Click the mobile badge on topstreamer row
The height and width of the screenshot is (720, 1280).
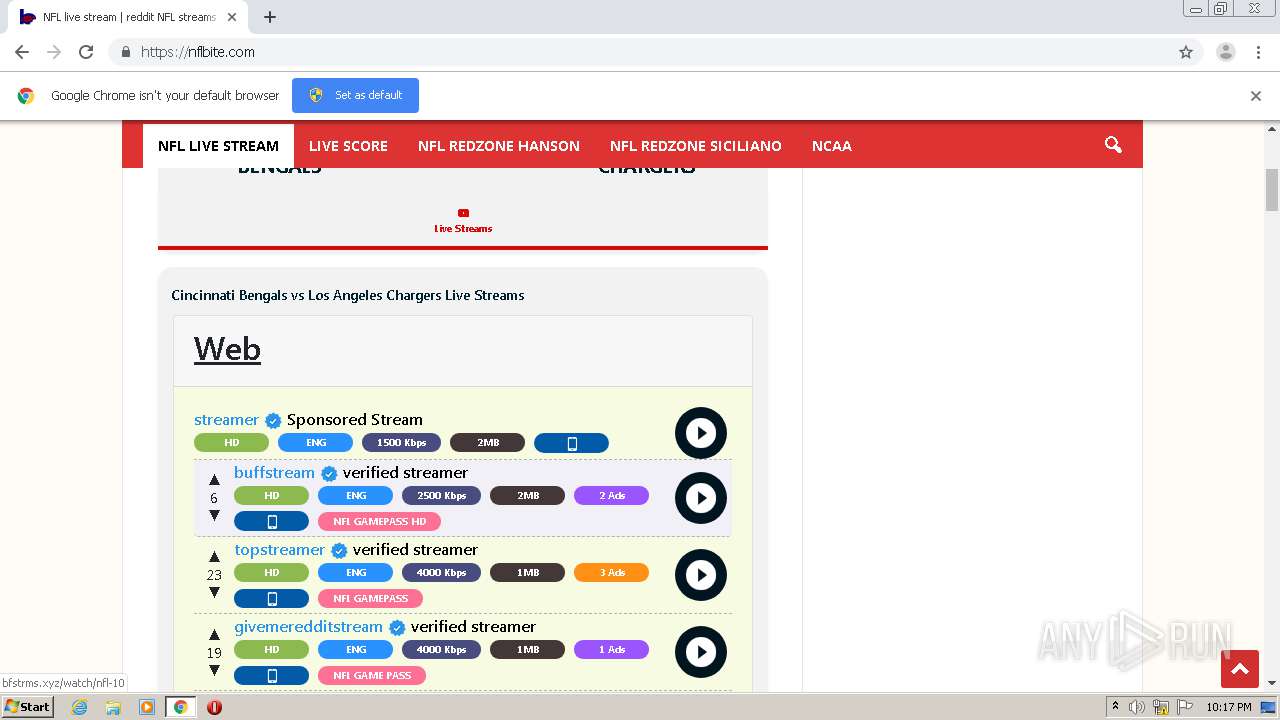(x=271, y=598)
